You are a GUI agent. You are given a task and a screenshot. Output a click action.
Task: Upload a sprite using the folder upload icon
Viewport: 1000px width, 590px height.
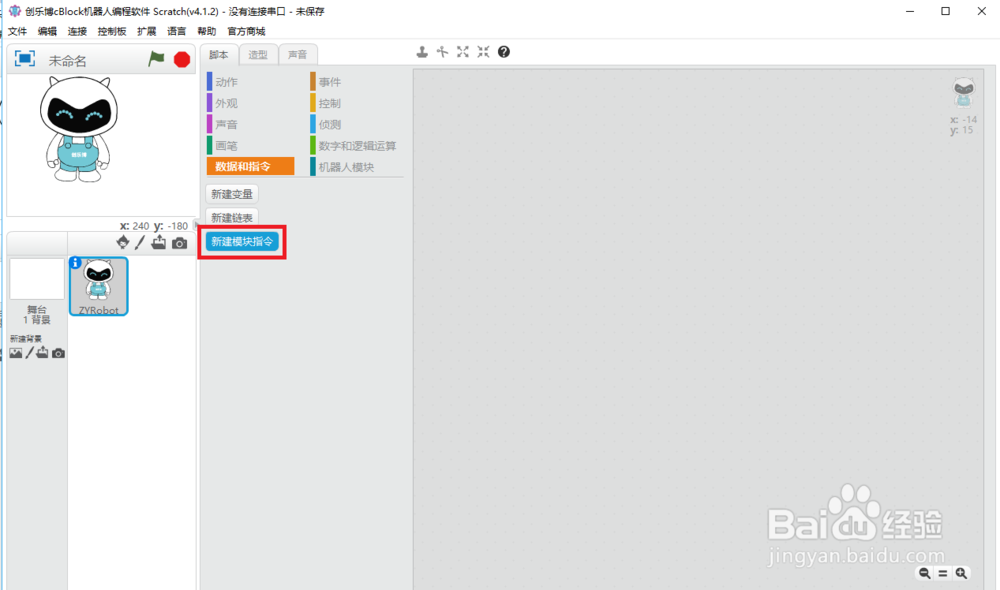(160, 243)
